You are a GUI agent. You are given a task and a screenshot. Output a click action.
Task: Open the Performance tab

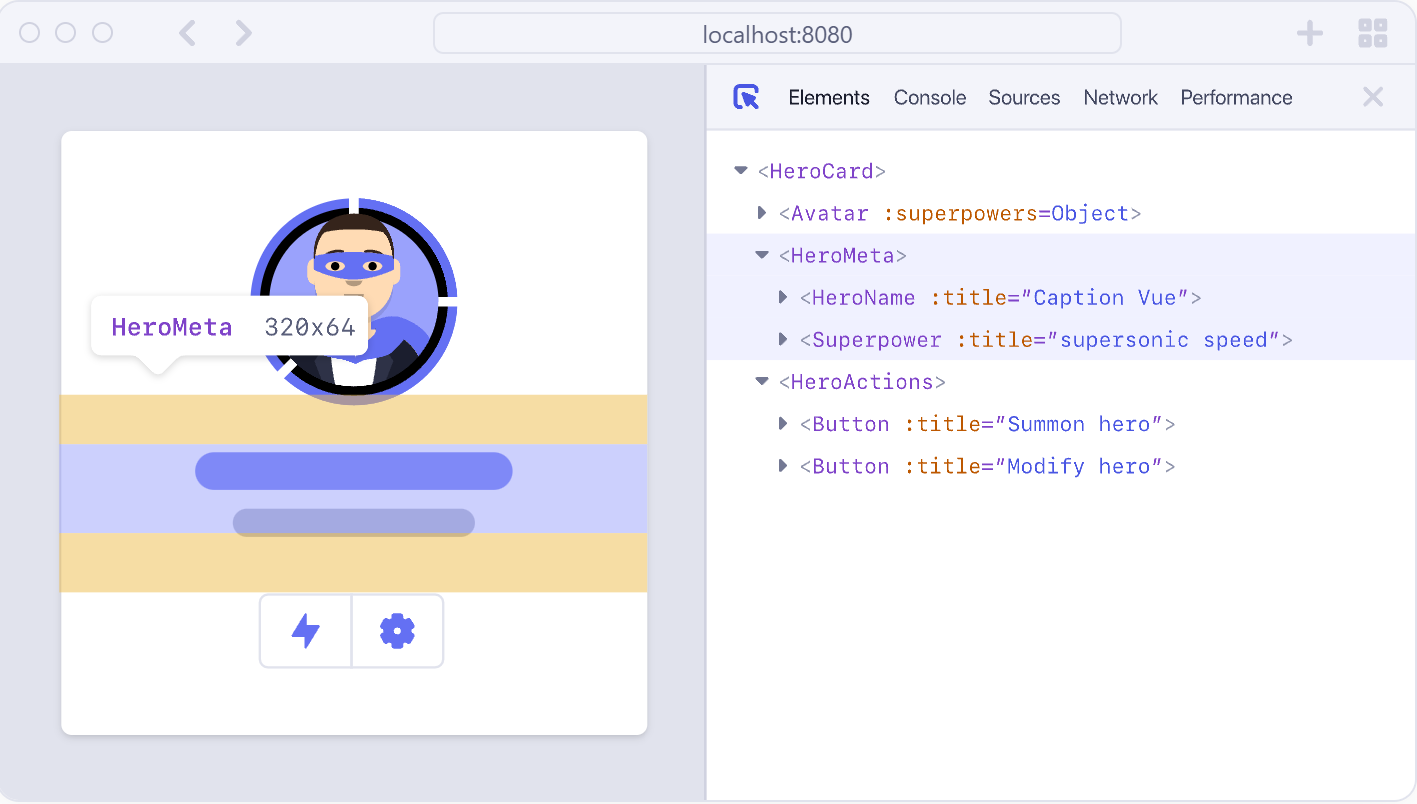[1236, 97]
